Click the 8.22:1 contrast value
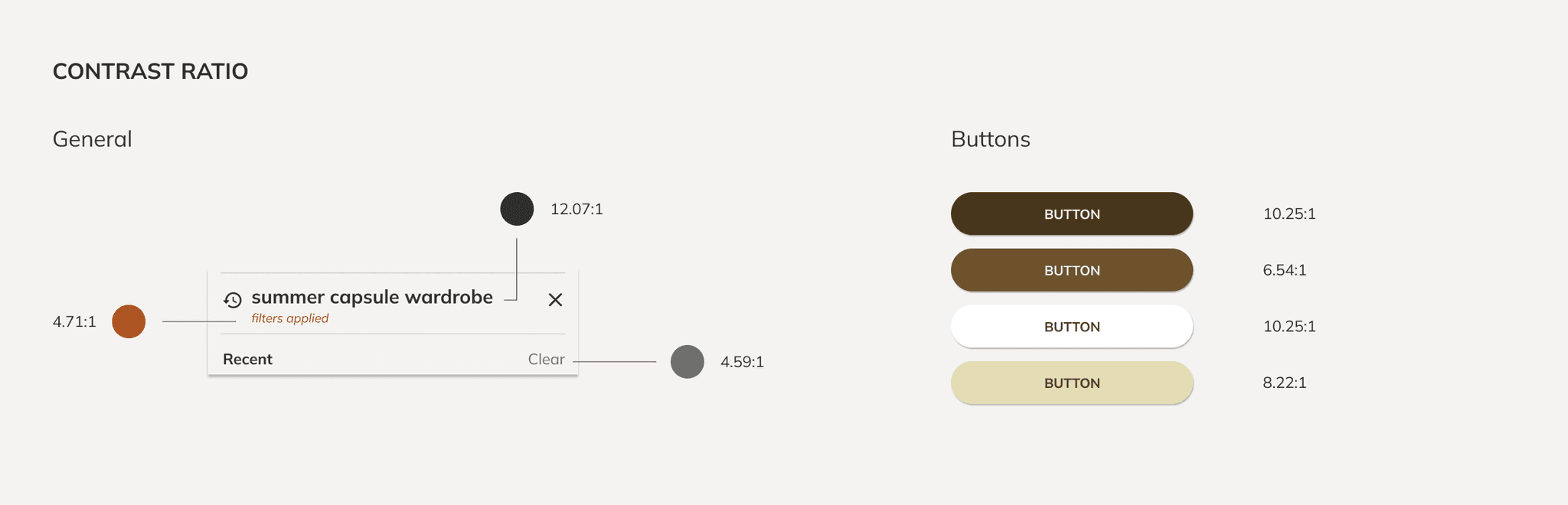 (x=1285, y=383)
